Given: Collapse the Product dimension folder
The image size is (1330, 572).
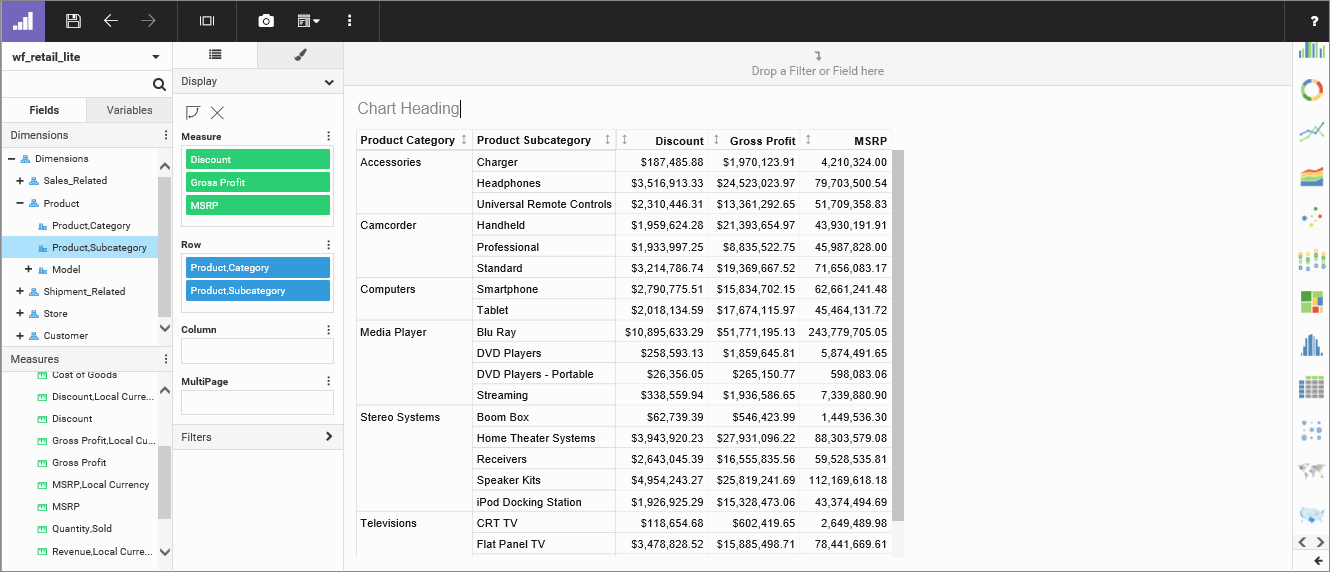Looking at the screenshot, I should (20, 203).
